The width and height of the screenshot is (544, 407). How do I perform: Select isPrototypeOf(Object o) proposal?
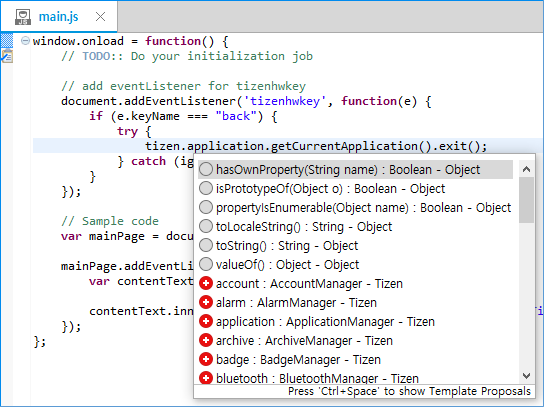pyautogui.click(x=355, y=189)
